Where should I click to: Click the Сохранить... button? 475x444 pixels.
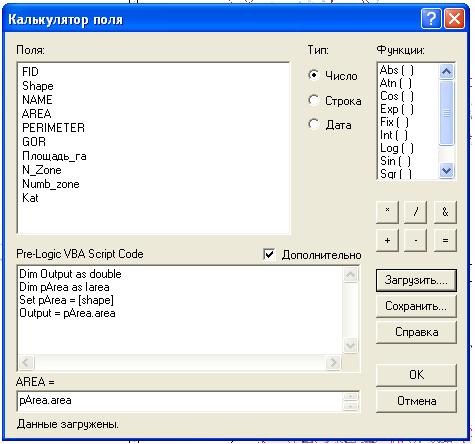(x=416, y=306)
